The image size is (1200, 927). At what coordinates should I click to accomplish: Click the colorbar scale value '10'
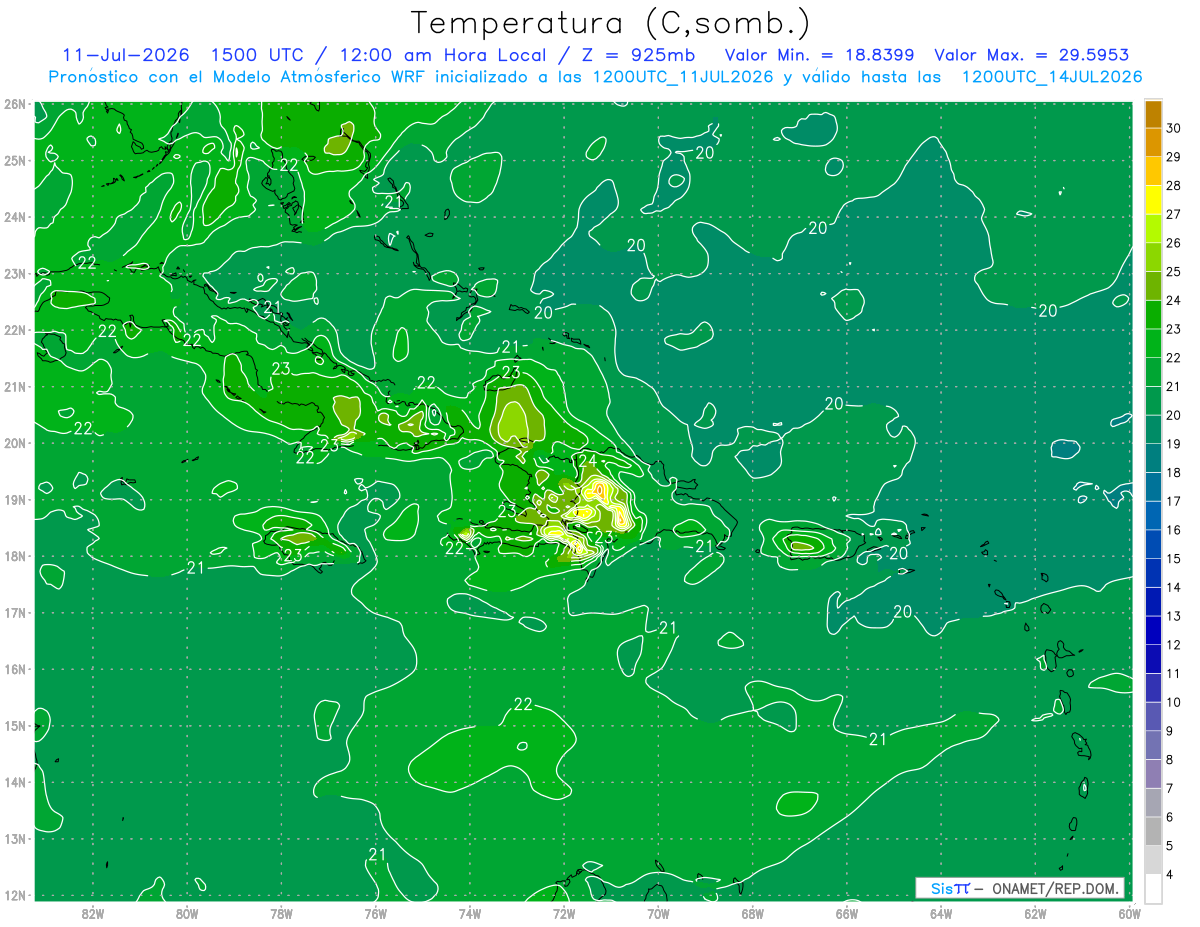(x=1174, y=702)
